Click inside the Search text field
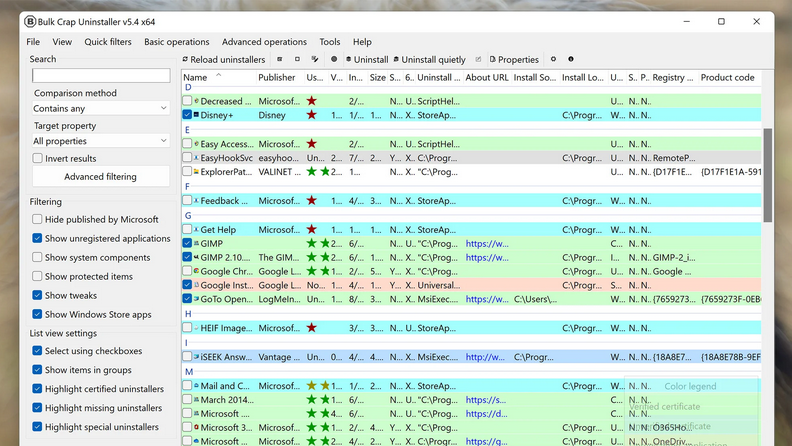The height and width of the screenshot is (446, 792). pos(101,75)
